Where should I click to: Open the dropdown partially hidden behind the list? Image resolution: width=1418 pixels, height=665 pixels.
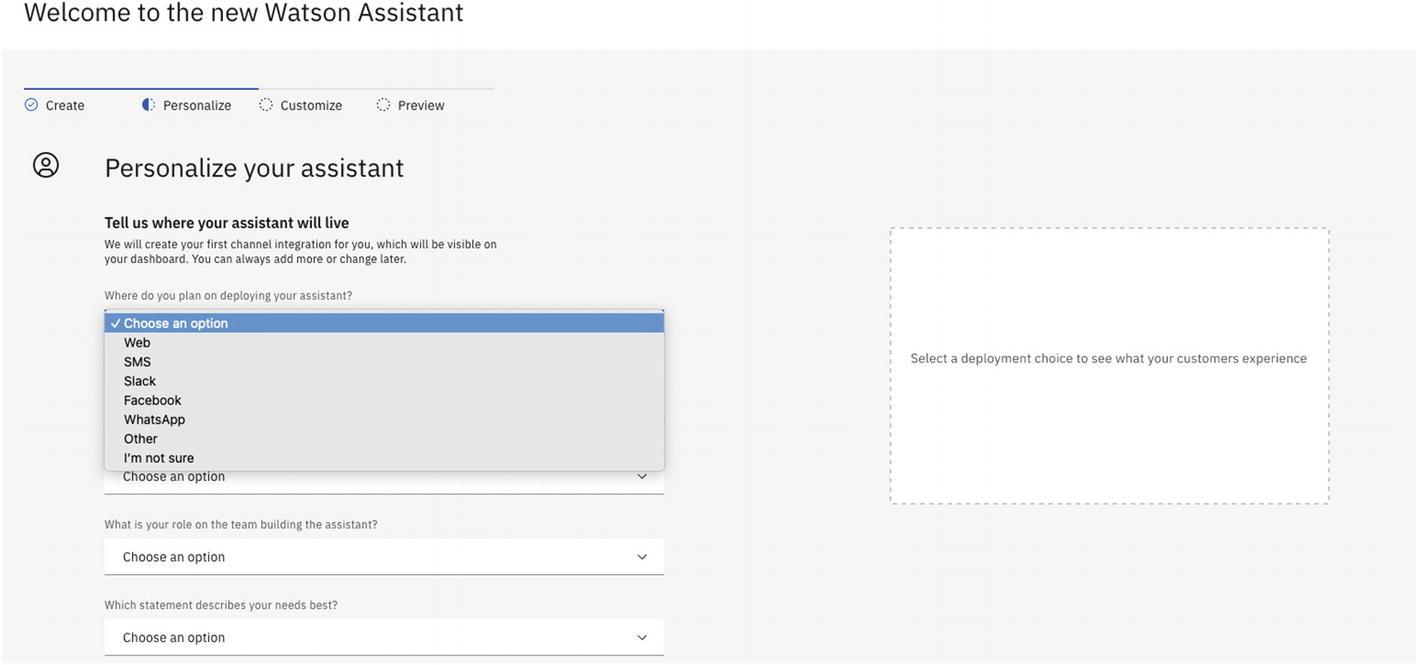383,478
